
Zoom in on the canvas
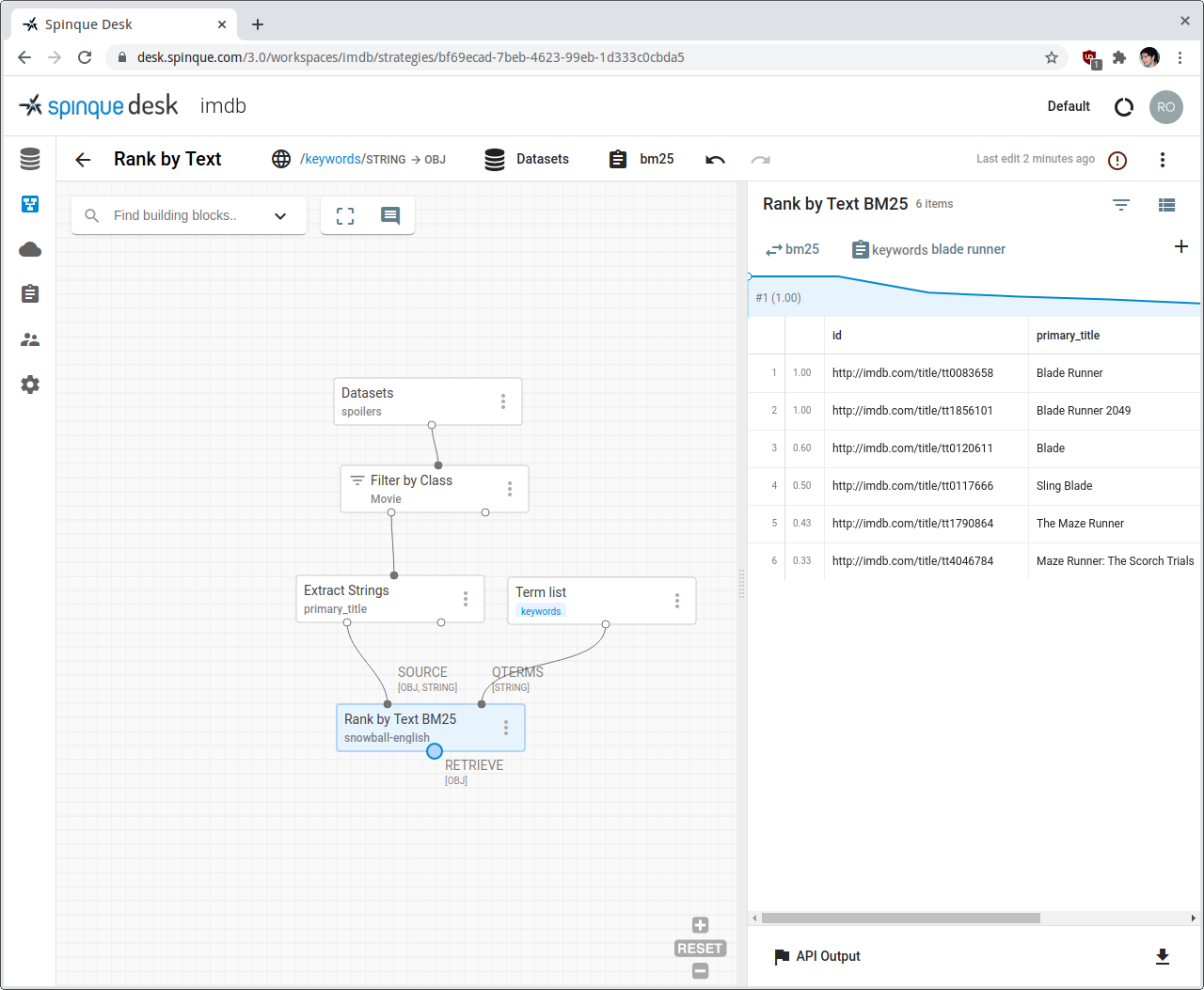point(700,925)
